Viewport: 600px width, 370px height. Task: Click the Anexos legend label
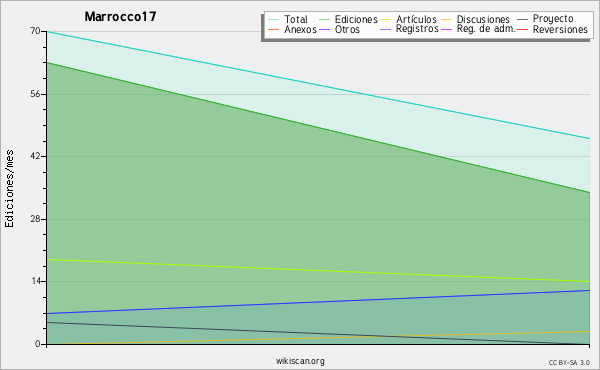tap(300, 29)
